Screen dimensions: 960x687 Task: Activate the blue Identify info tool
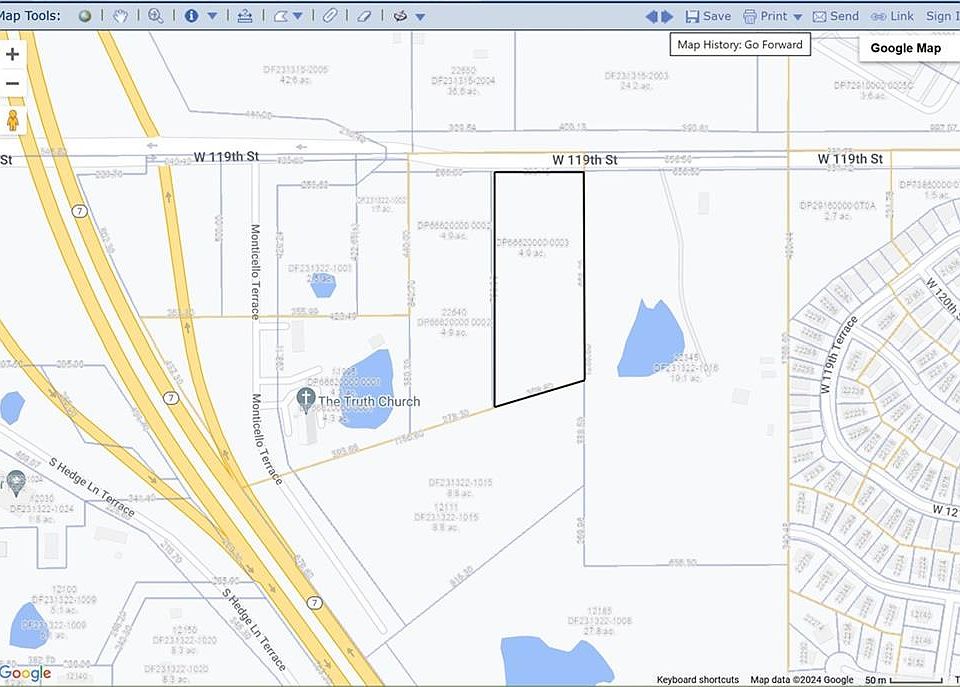click(x=192, y=16)
